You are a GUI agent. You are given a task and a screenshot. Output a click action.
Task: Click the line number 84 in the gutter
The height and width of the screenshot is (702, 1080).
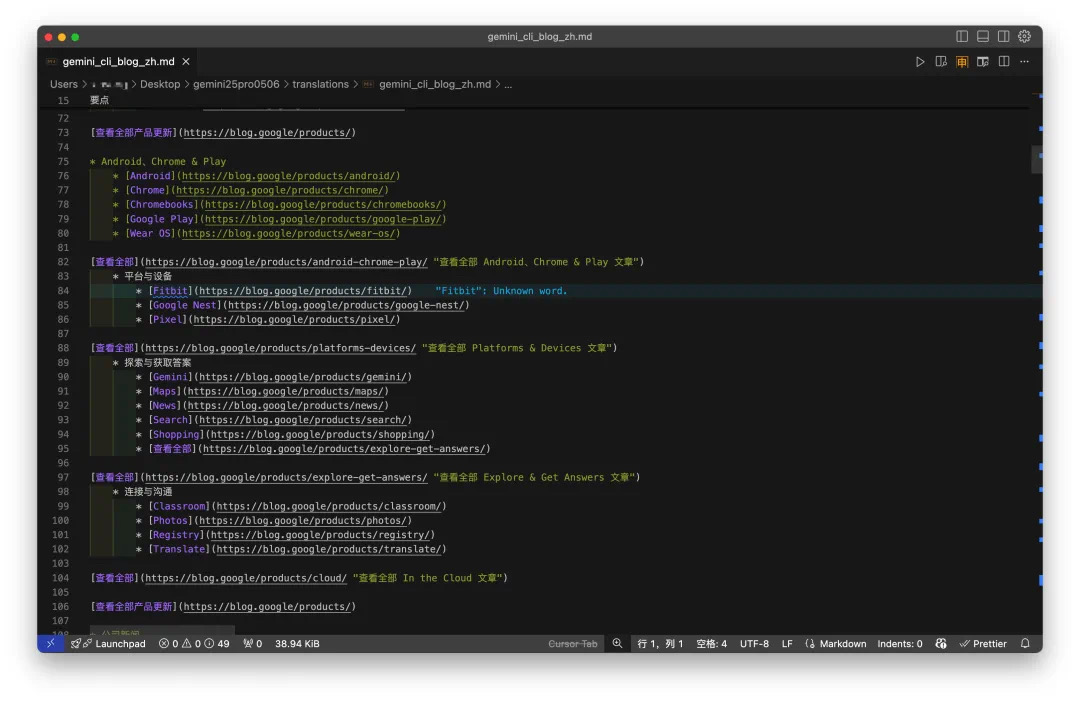coord(63,291)
